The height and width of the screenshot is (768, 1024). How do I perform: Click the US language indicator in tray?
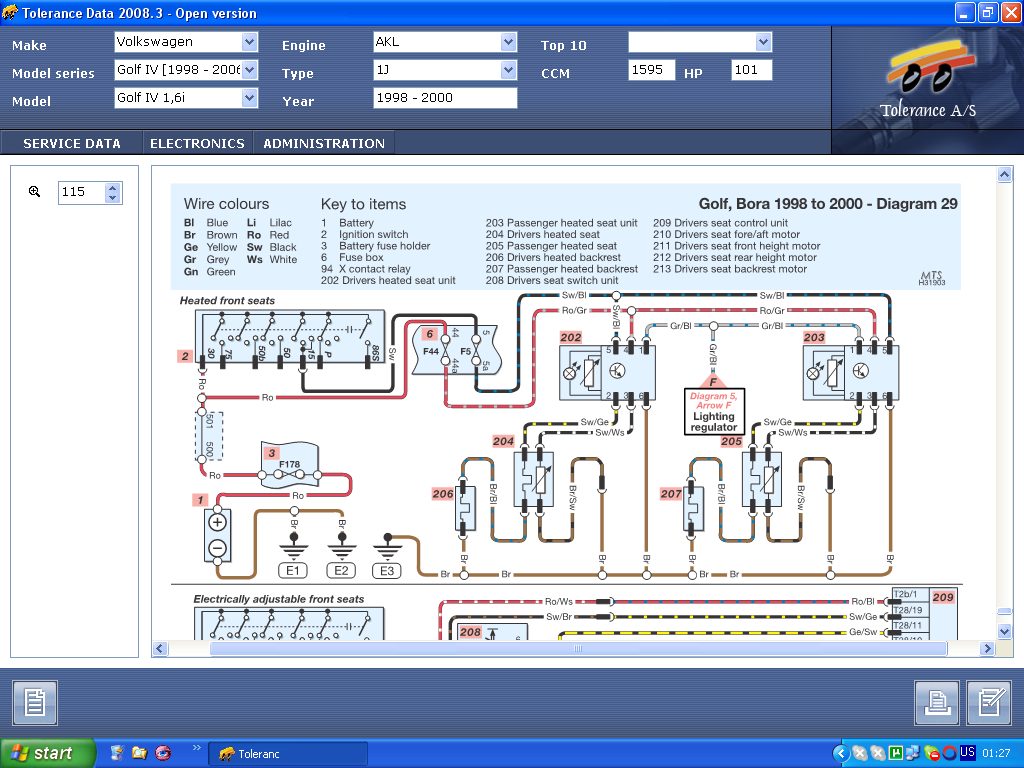pyautogui.click(x=967, y=753)
